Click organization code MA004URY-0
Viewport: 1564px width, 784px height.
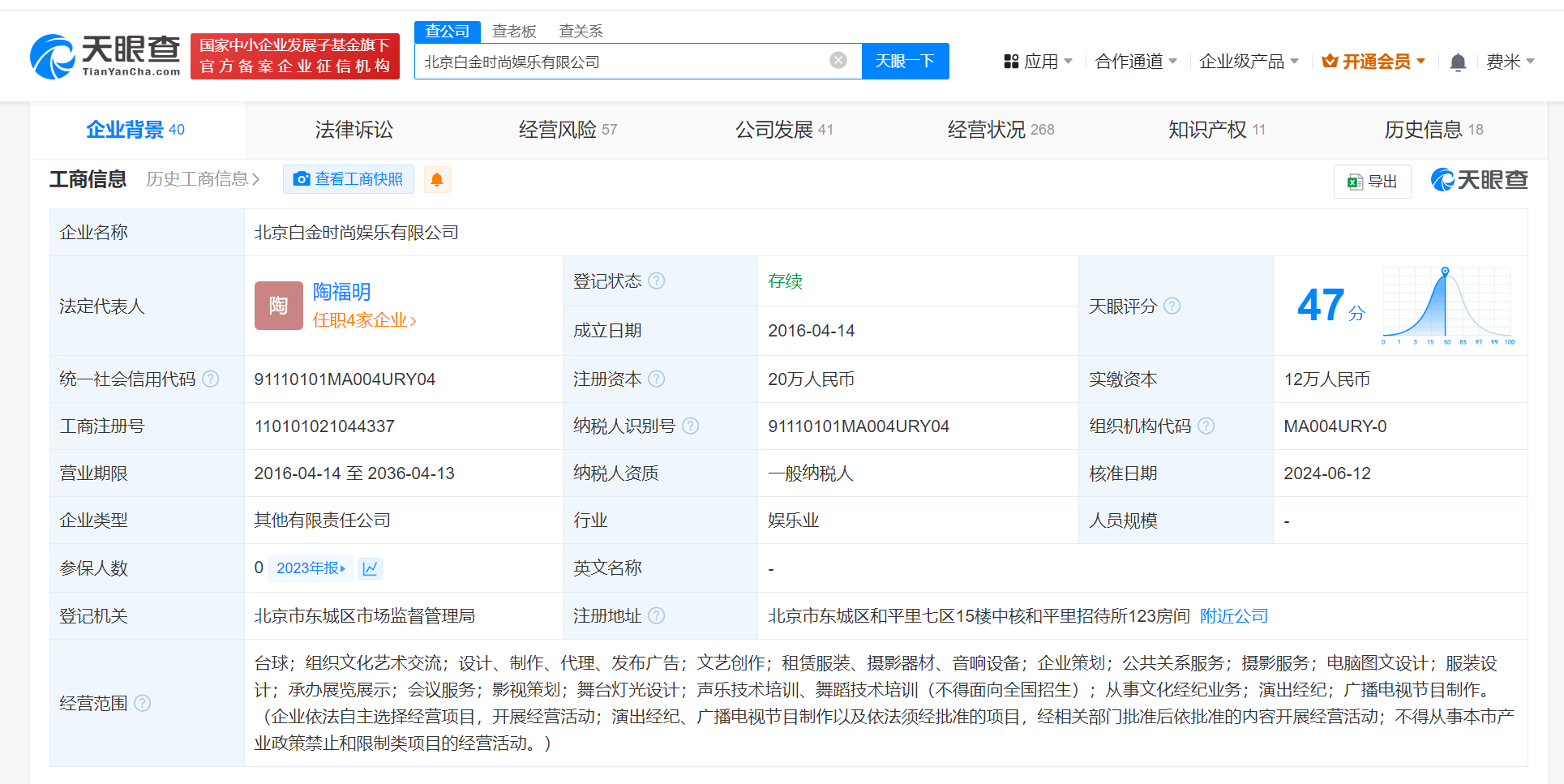coord(1335,426)
